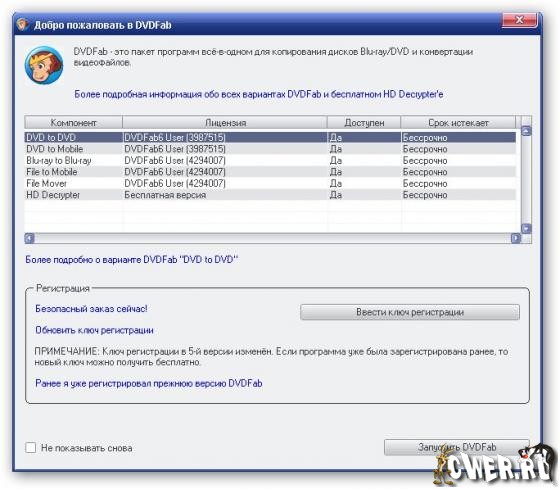Select the DVD to Mobile row
The image size is (560, 489).
270,149
